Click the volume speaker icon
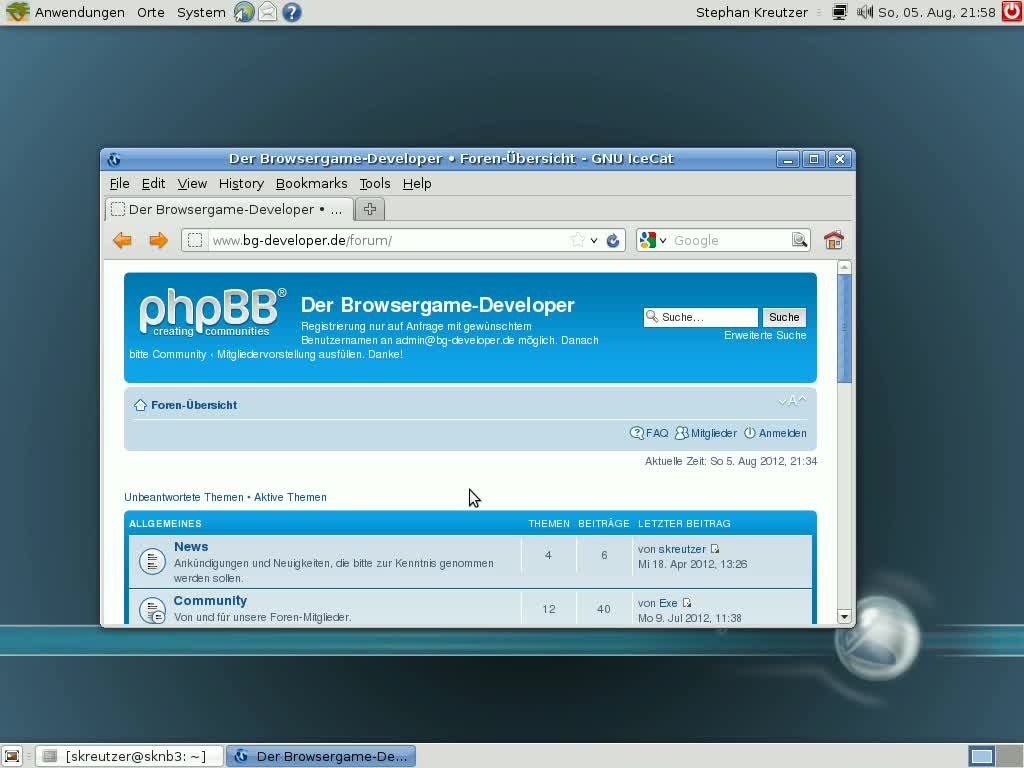Viewport: 1024px width, 768px height. coord(865,12)
